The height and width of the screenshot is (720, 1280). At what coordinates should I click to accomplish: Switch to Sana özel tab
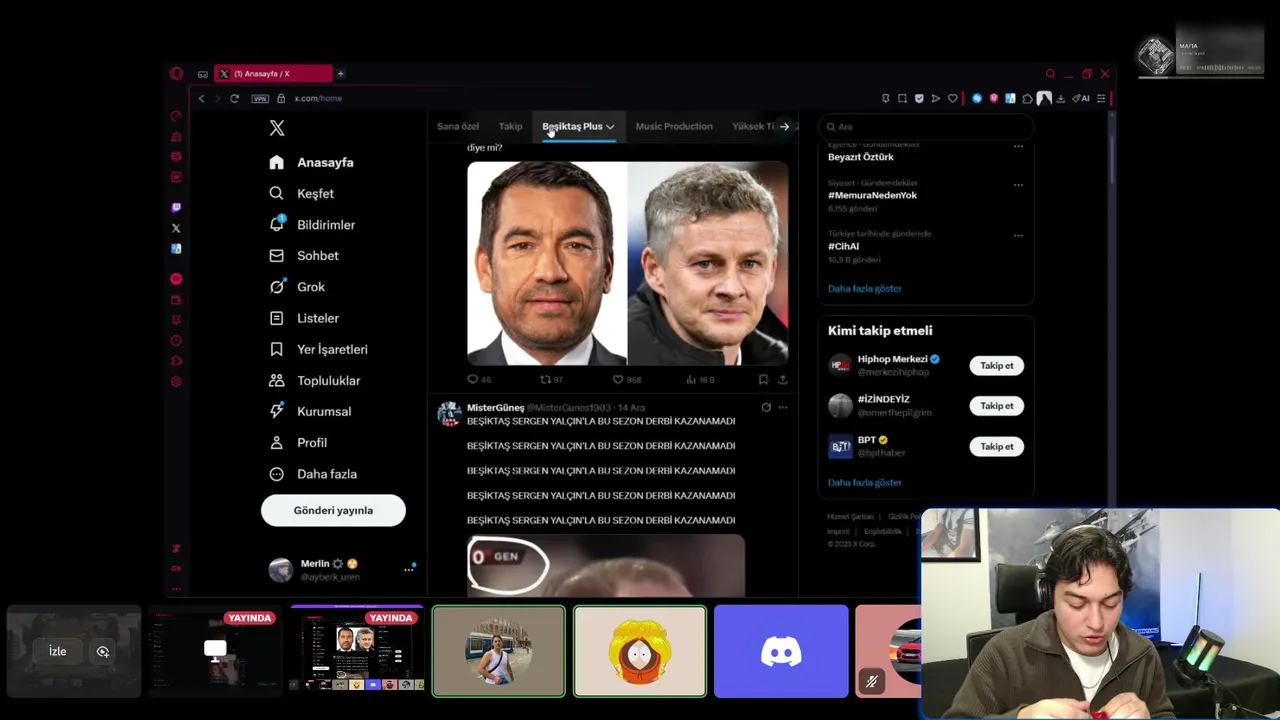(x=458, y=126)
